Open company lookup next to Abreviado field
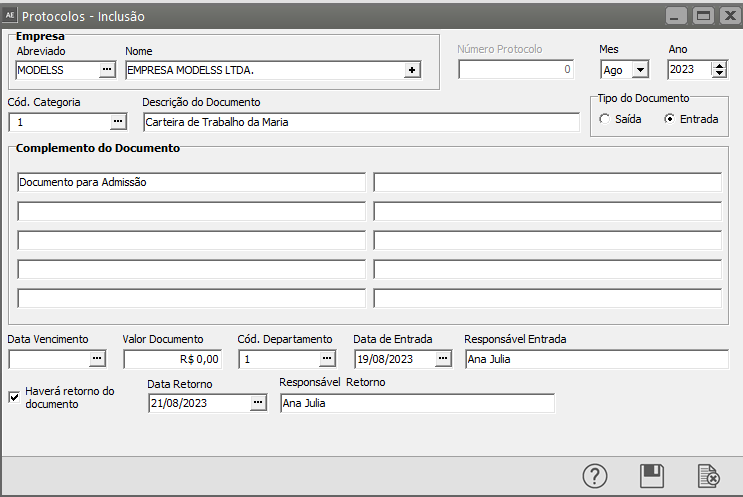743x497 pixels. (107, 70)
